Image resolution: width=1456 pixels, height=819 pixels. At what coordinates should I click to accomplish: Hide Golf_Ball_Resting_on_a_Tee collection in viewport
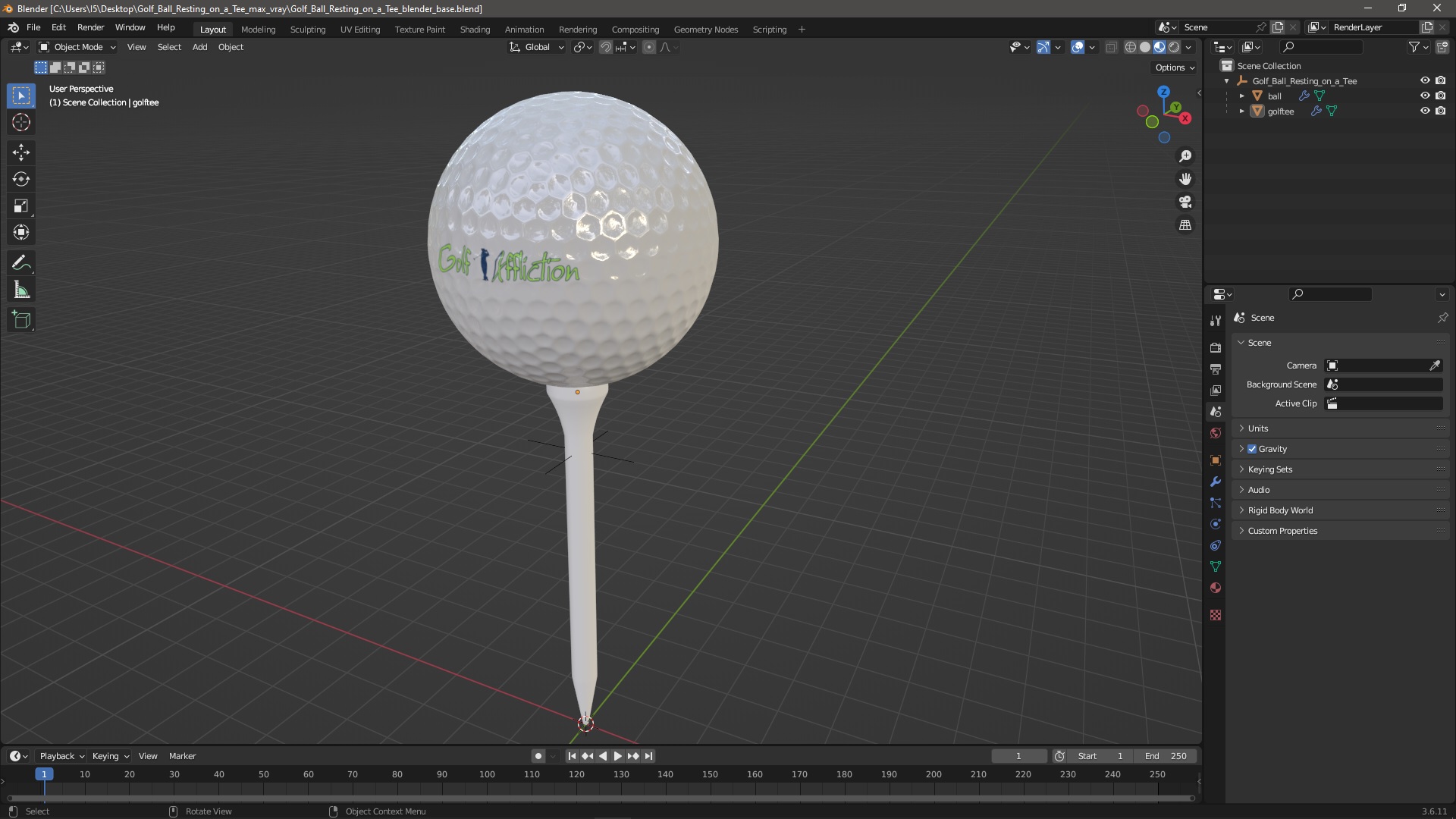click(x=1425, y=80)
